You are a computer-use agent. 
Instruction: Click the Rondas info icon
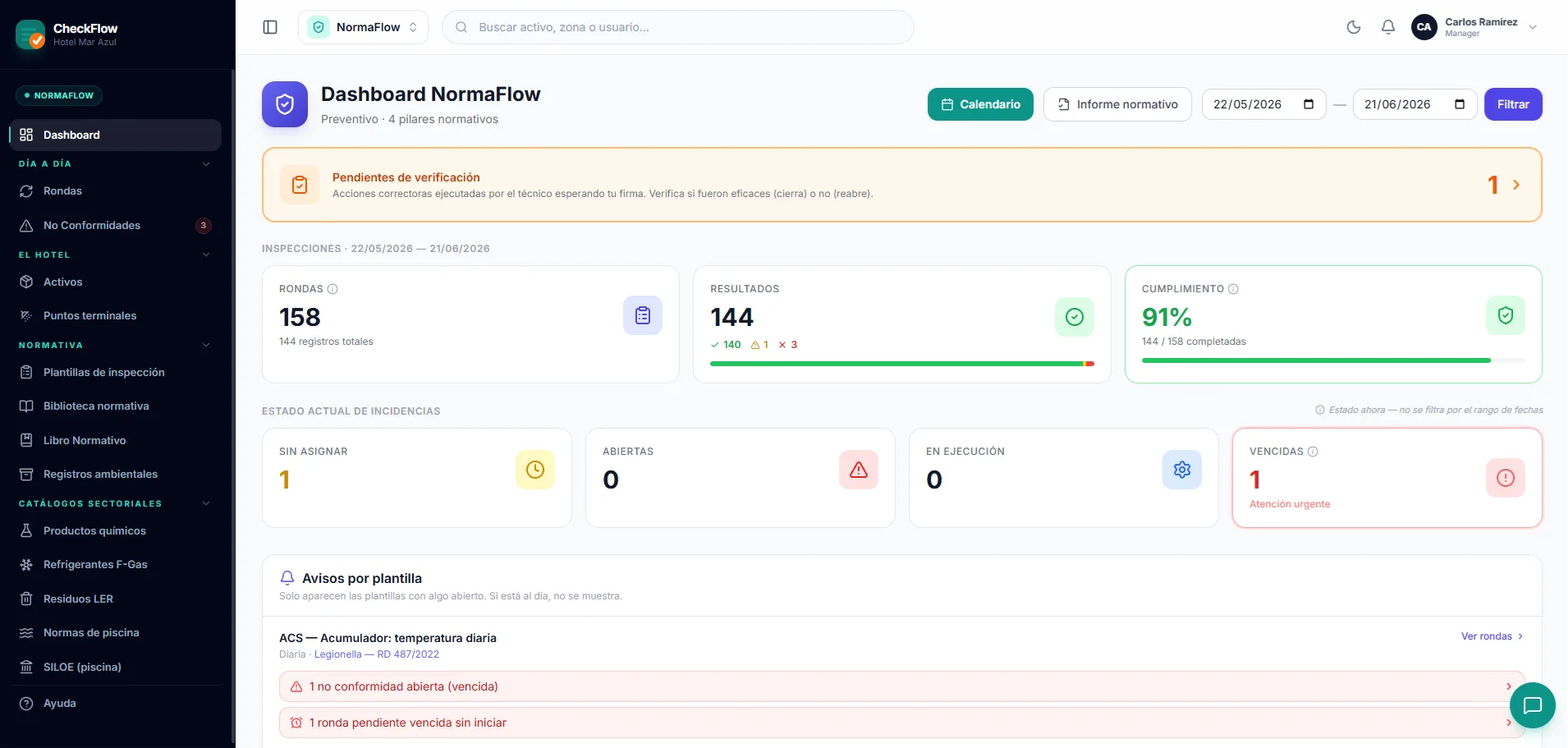coord(332,289)
